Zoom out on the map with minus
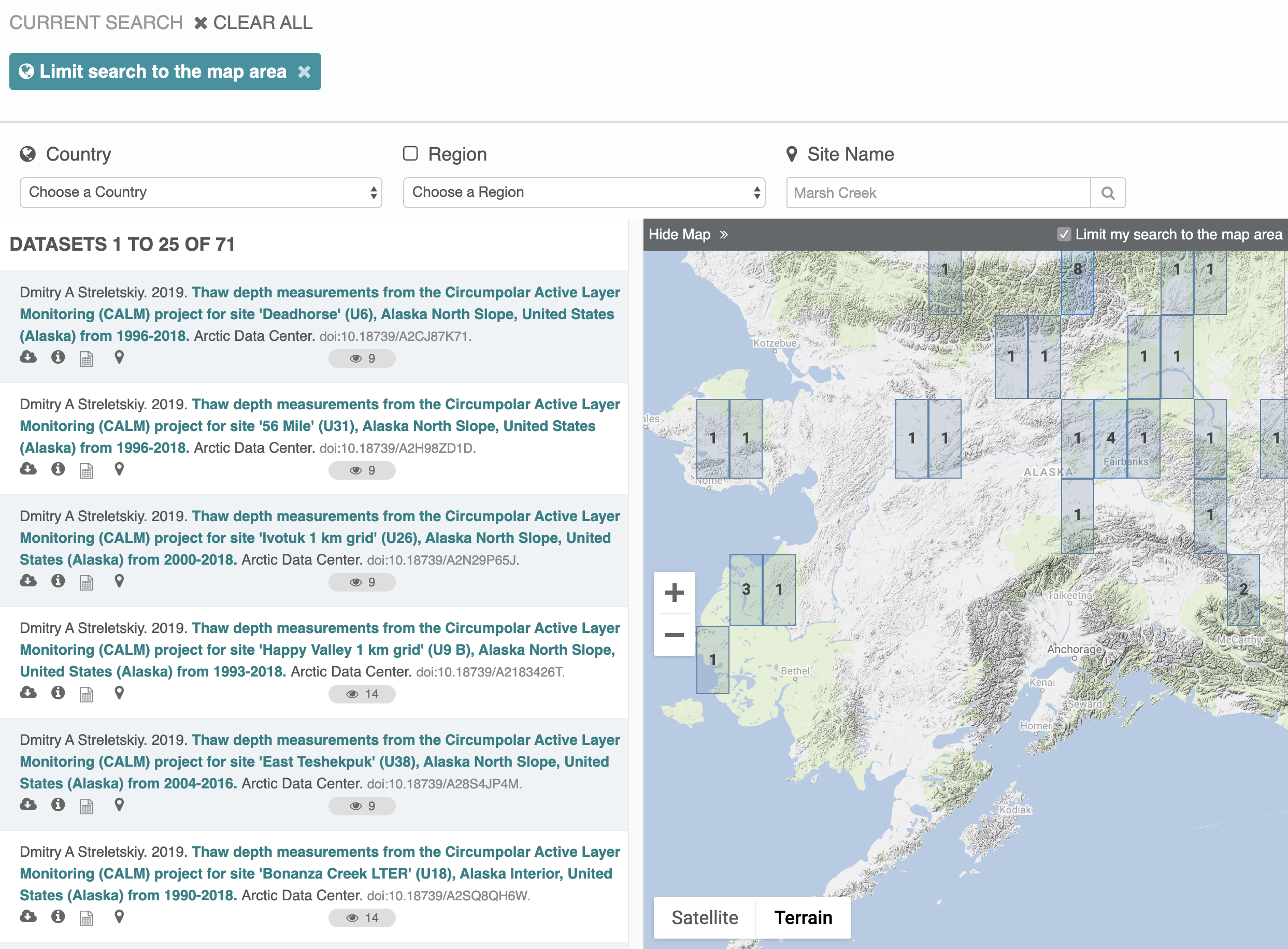 [675, 635]
